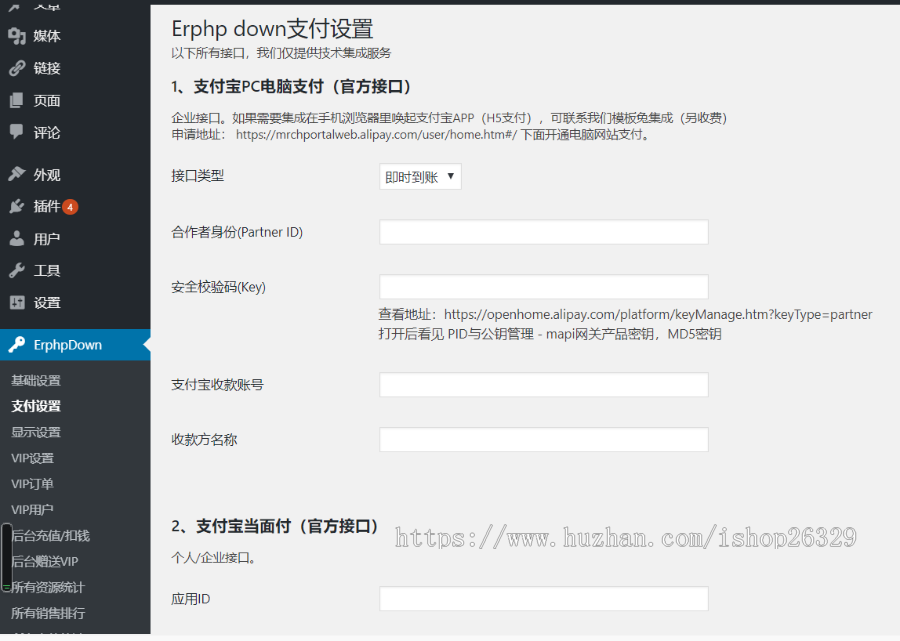Open the 接口类型 即时到账 dropdown
Screen dimensions: 900x641
click(x=420, y=175)
